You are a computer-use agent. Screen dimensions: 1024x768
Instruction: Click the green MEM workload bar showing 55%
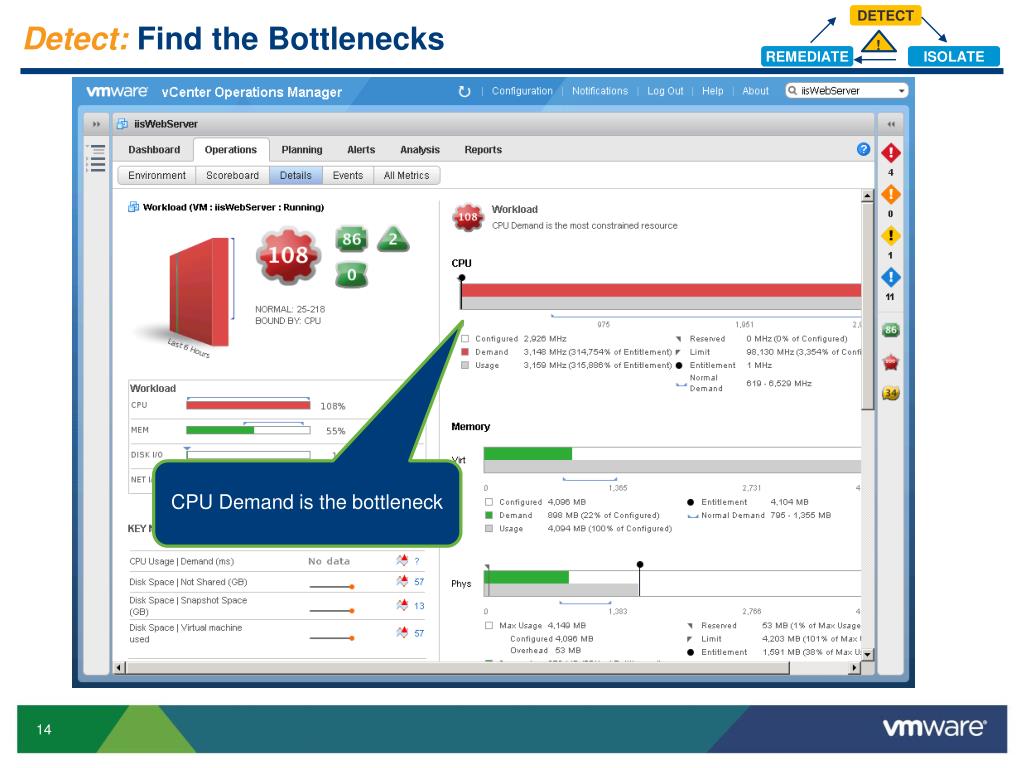[248, 430]
